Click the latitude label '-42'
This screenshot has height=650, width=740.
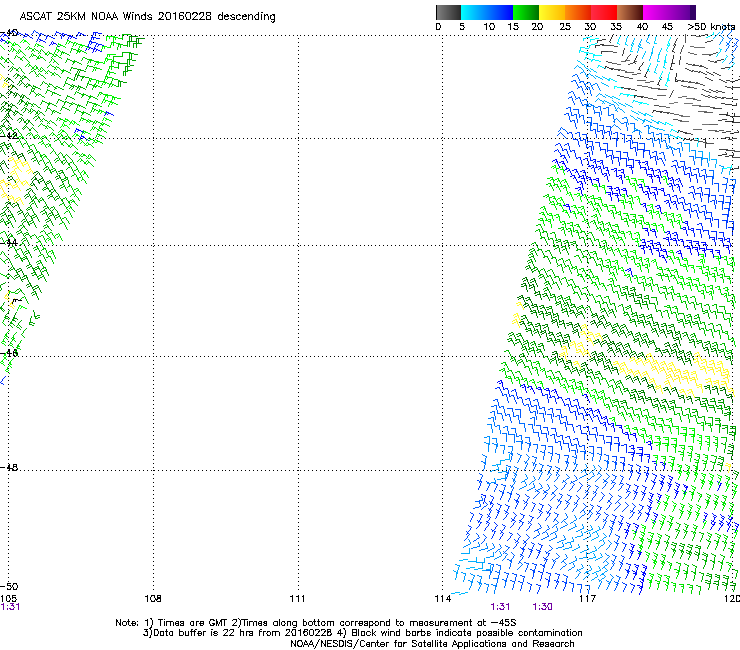(x=9, y=135)
